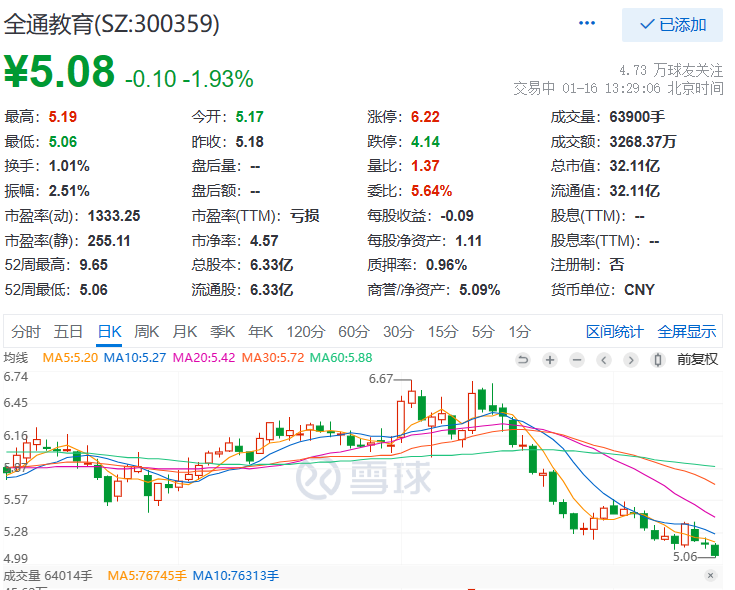Zoom out the chart with minus icon
The image size is (735, 590).
pyautogui.click(x=577, y=360)
